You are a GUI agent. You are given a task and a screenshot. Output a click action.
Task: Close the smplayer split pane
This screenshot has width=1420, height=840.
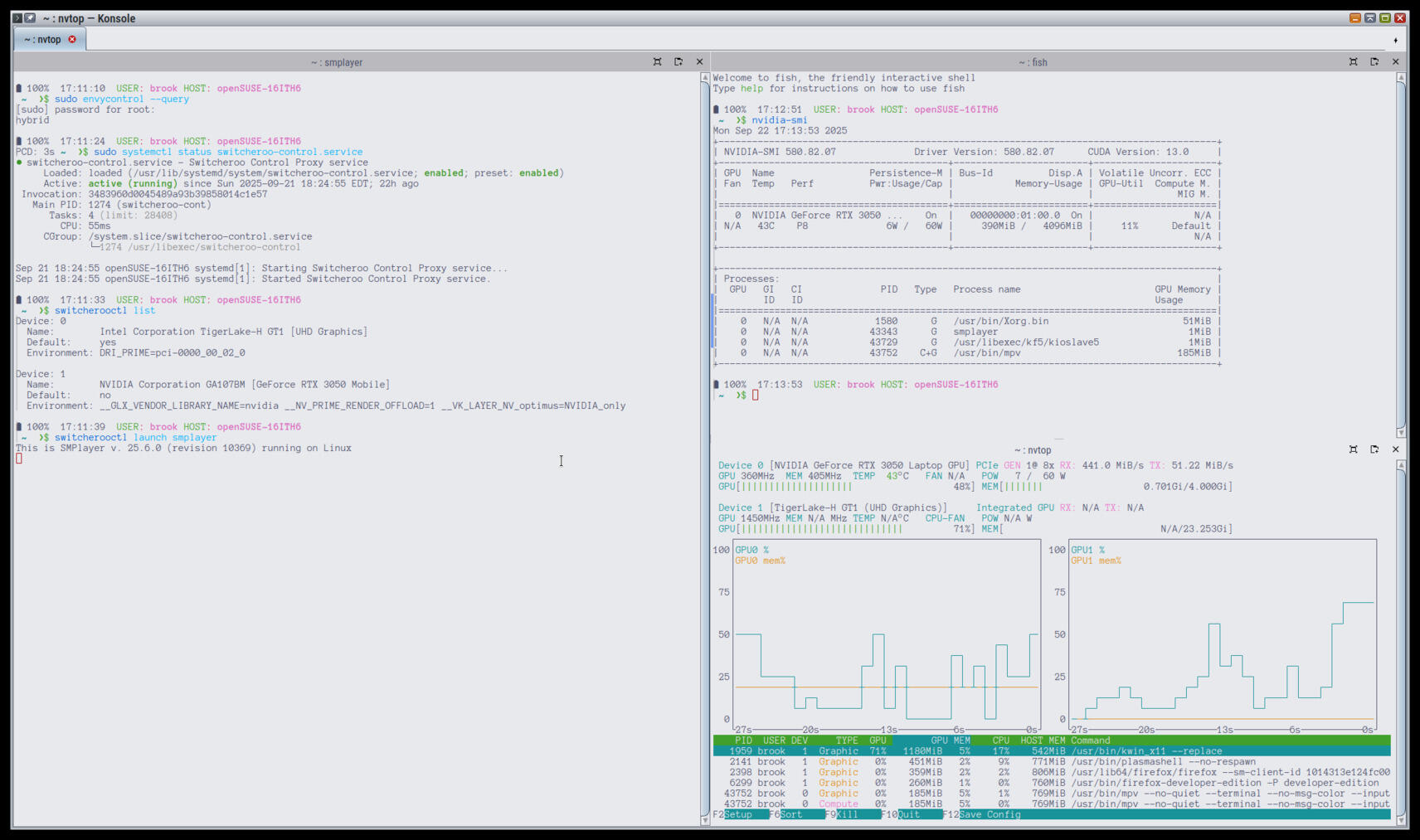point(699,62)
